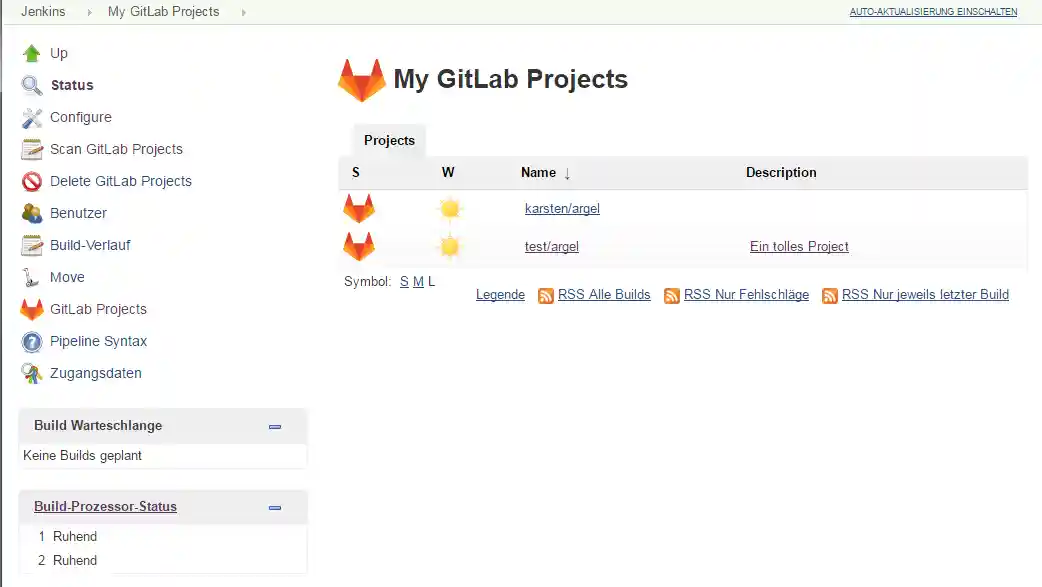Click the Description column header
This screenshot has height=587, width=1042.
coord(781,173)
